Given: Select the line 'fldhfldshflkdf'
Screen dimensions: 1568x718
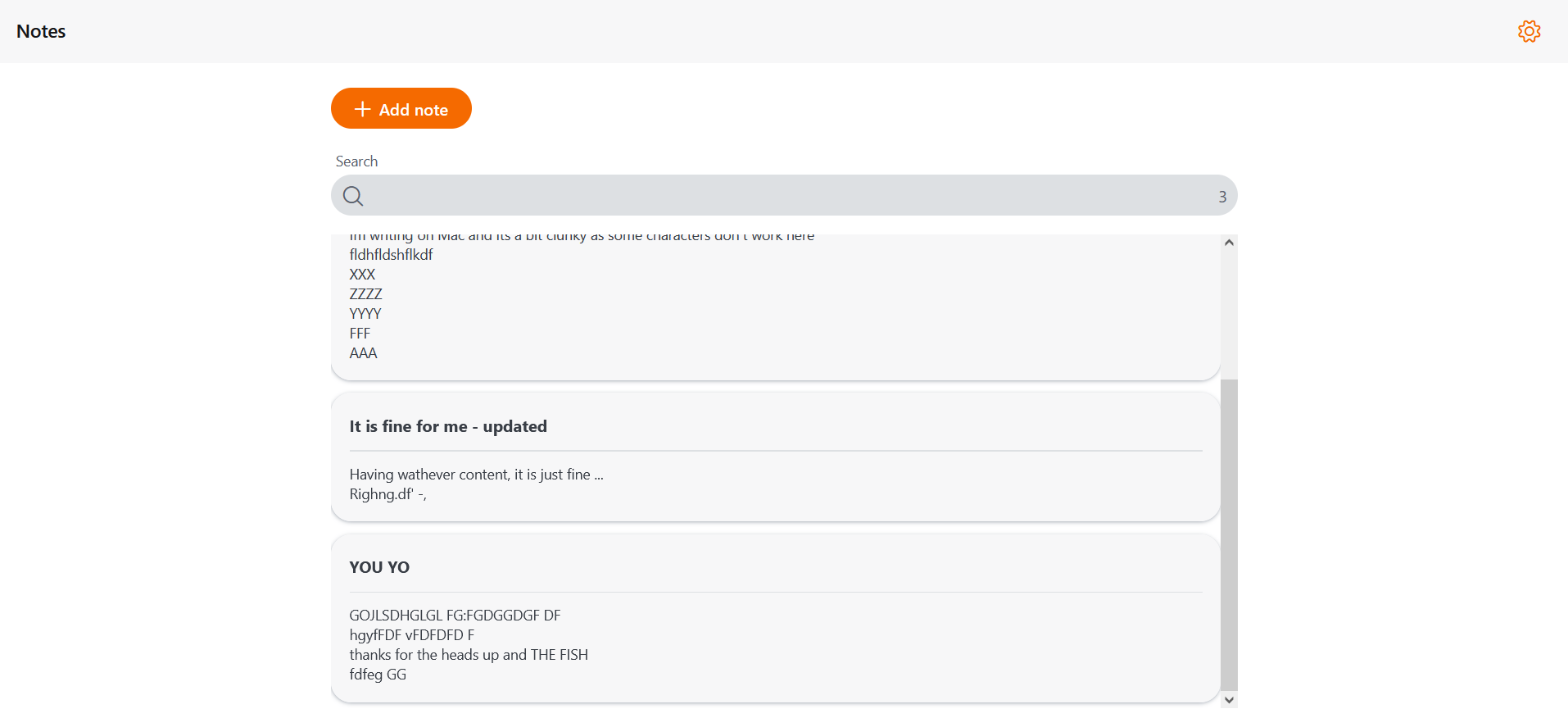Looking at the screenshot, I should click(392, 255).
